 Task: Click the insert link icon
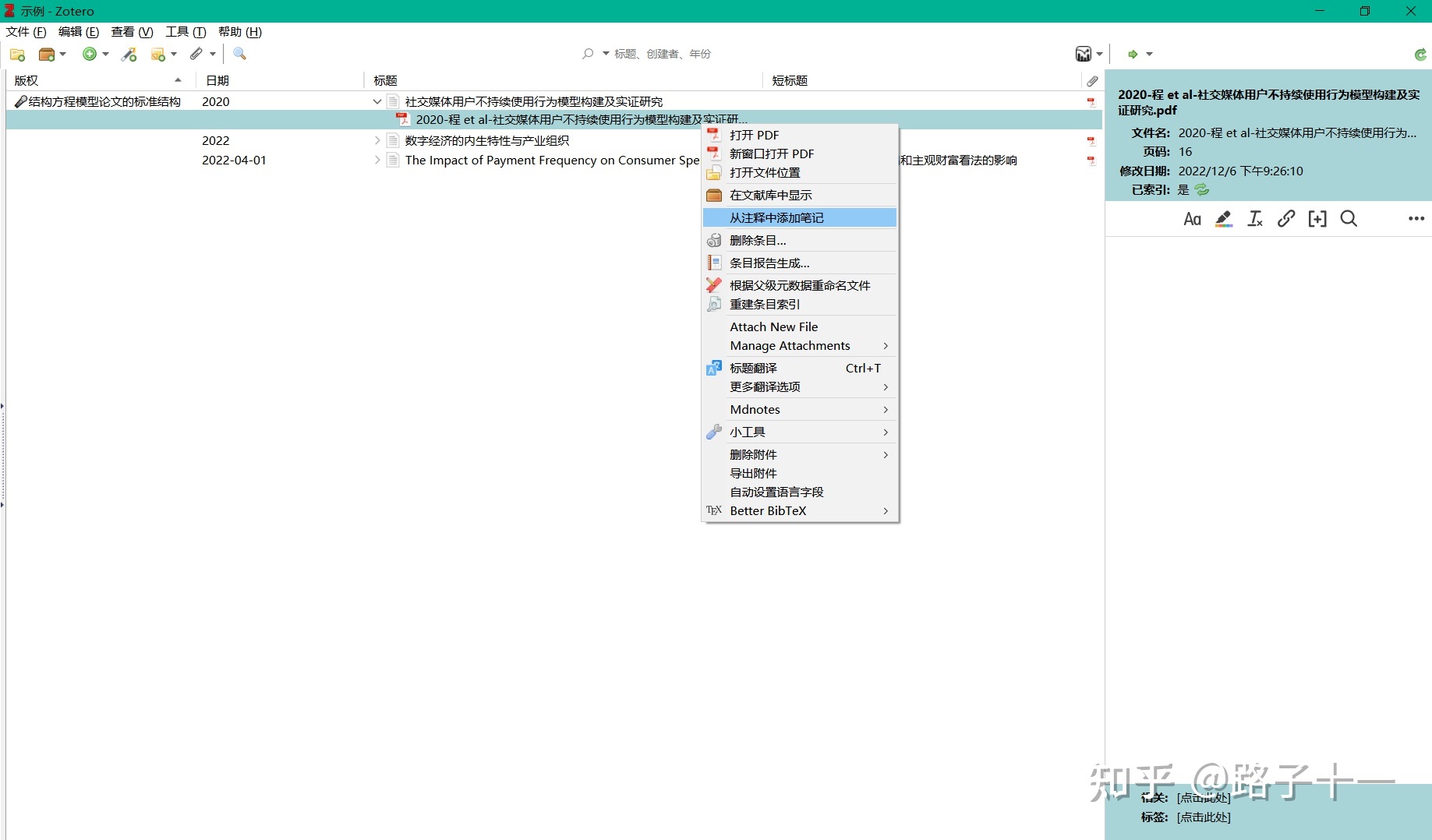click(x=1286, y=219)
